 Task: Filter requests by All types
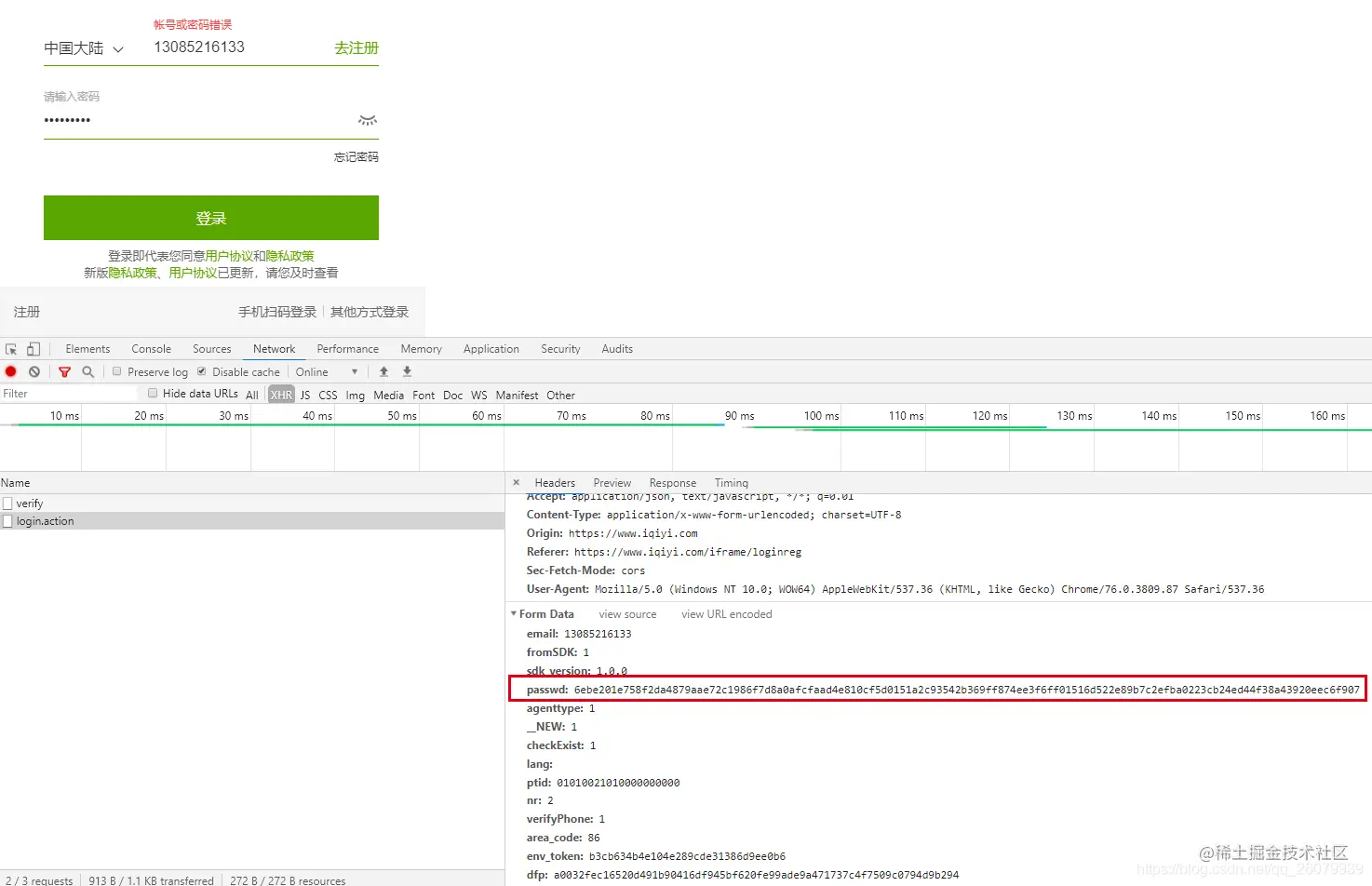pyautogui.click(x=252, y=395)
